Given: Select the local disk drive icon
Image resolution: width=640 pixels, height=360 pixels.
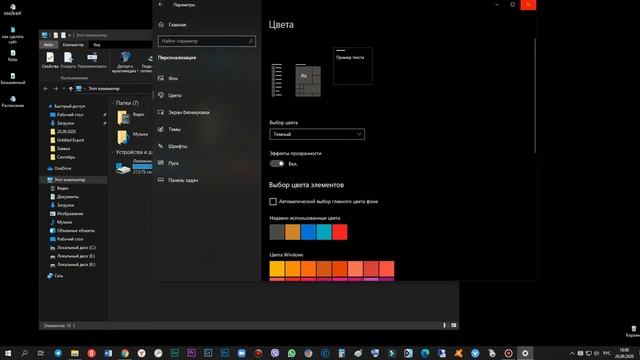Looking at the screenshot, I should [x=123, y=167].
